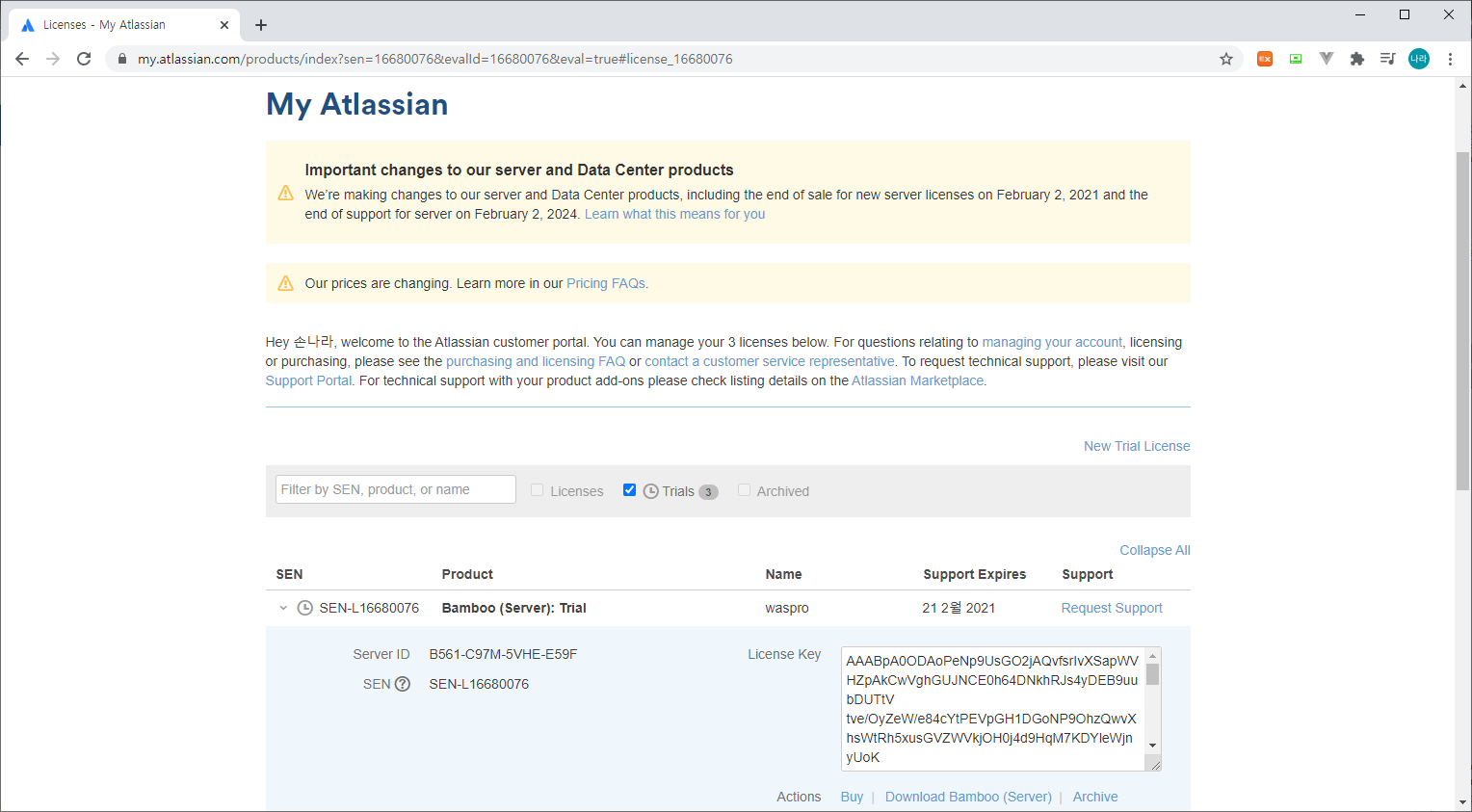This screenshot has width=1472, height=812.
Task: Click the license key scroll-up arrow
Action: [x=1152, y=656]
